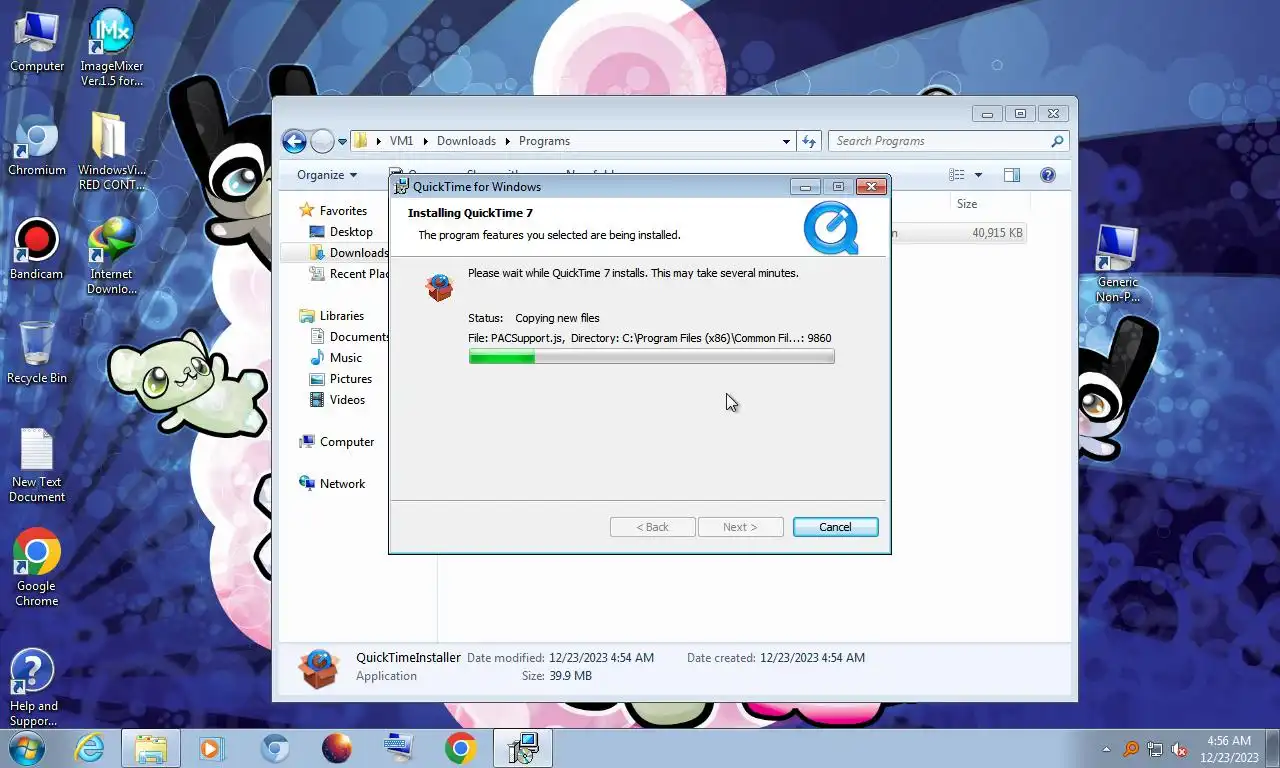Select Libraries in the navigation pane
The image size is (1280, 768).
coord(342,316)
